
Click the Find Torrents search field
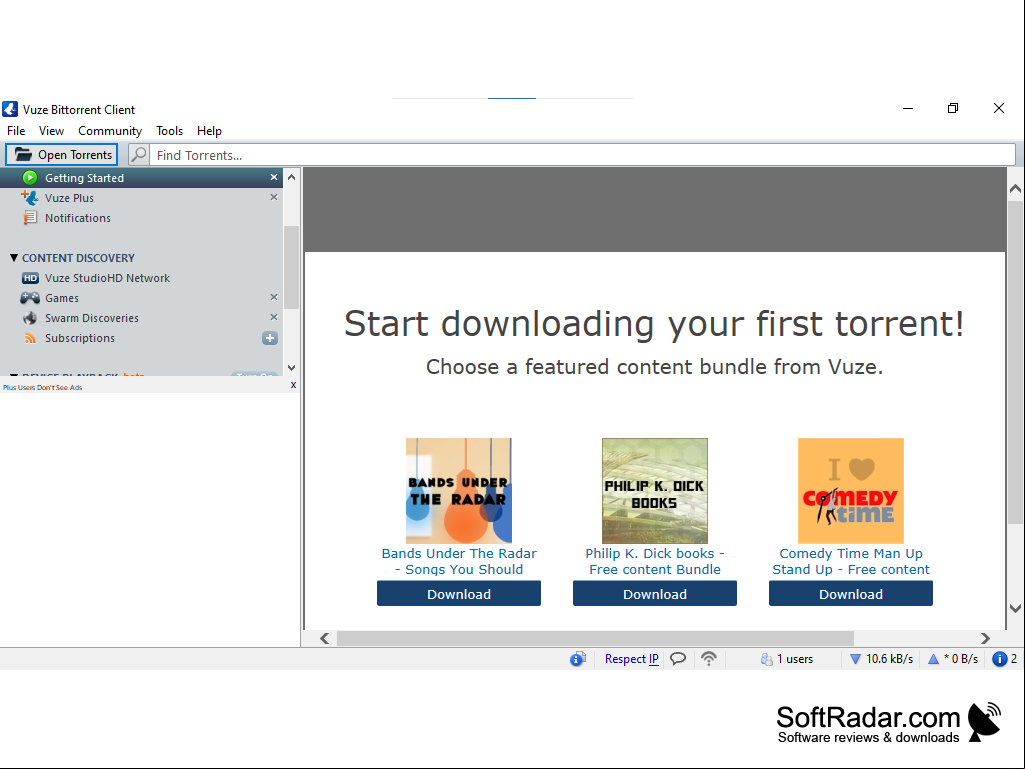[582, 156]
